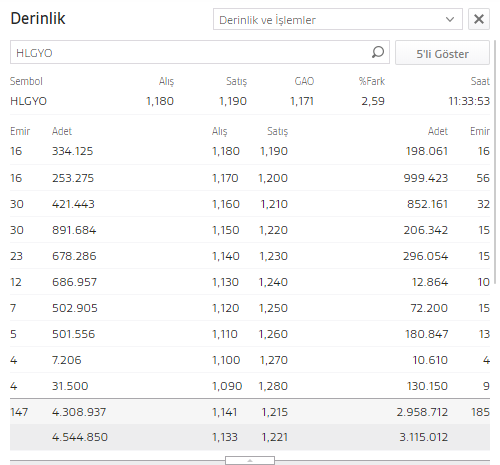Click bid price 1,140
The width and height of the screenshot is (500, 465).
click(x=226, y=256)
